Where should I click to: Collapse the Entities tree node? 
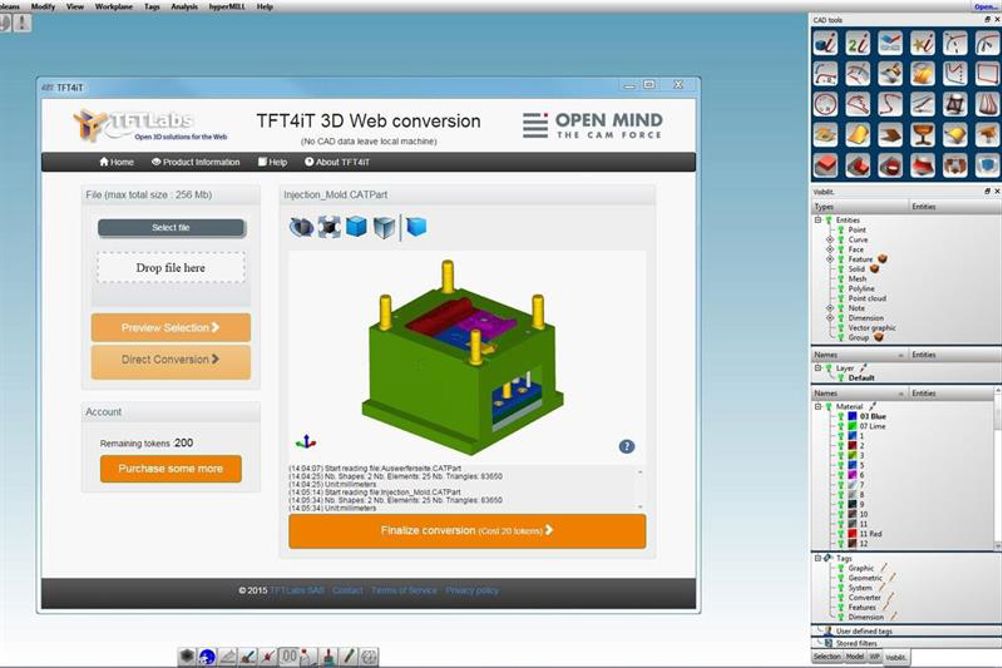point(817,220)
